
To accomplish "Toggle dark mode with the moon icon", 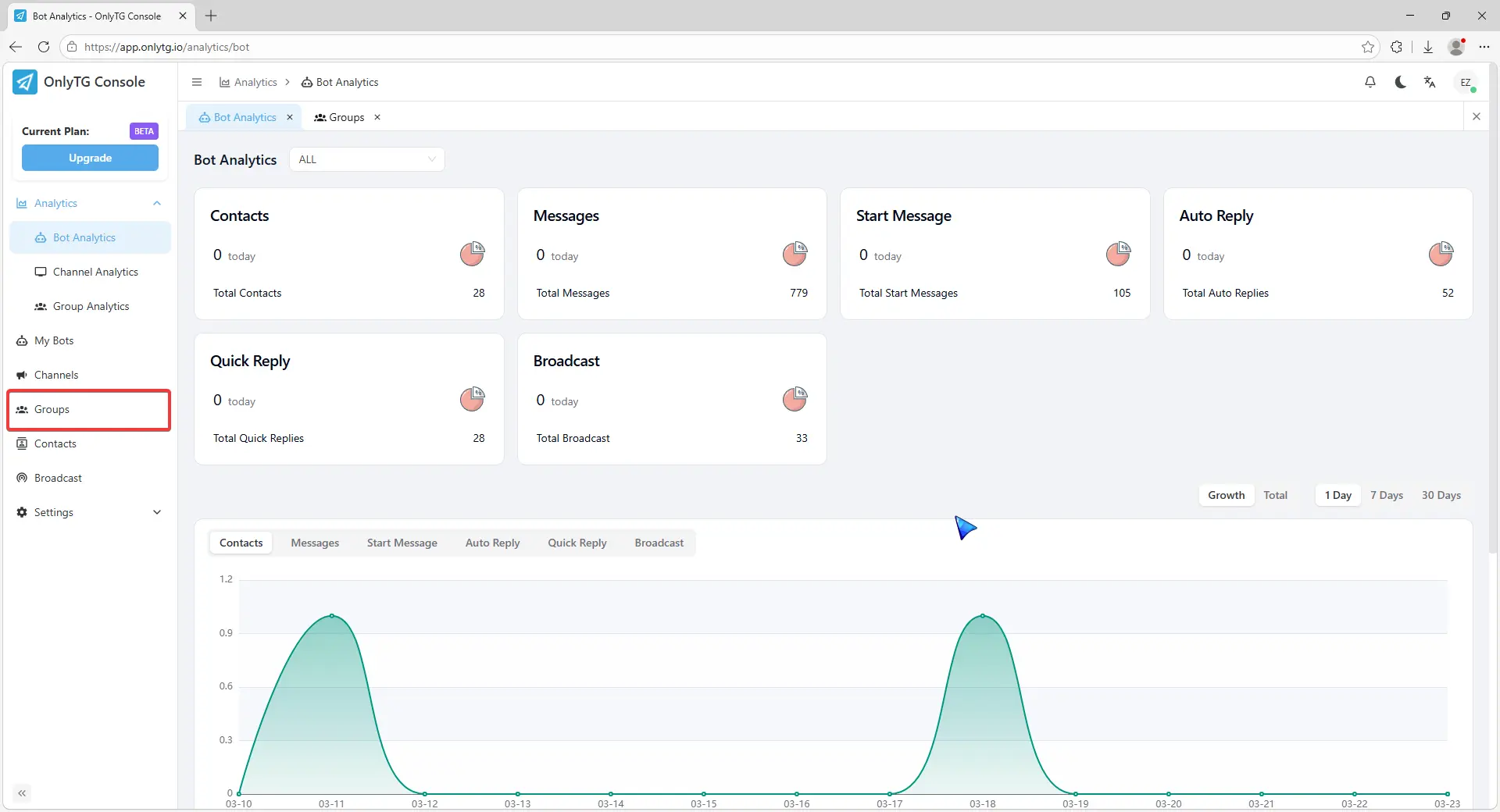I will click(1400, 82).
